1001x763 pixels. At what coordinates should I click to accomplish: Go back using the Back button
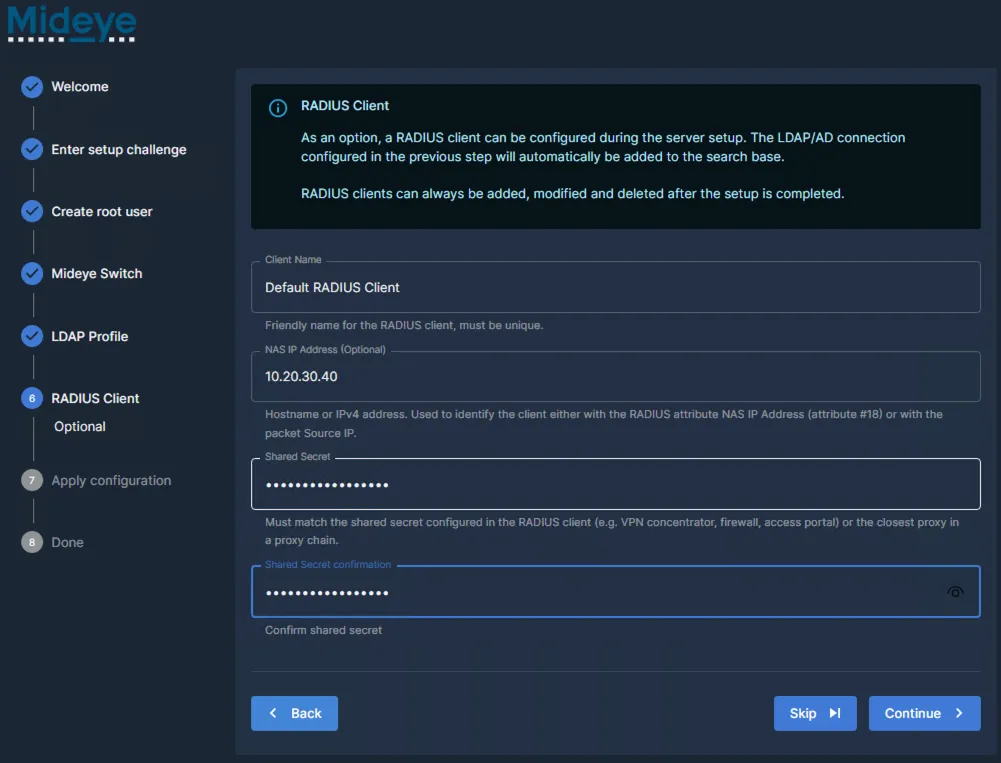coord(294,713)
